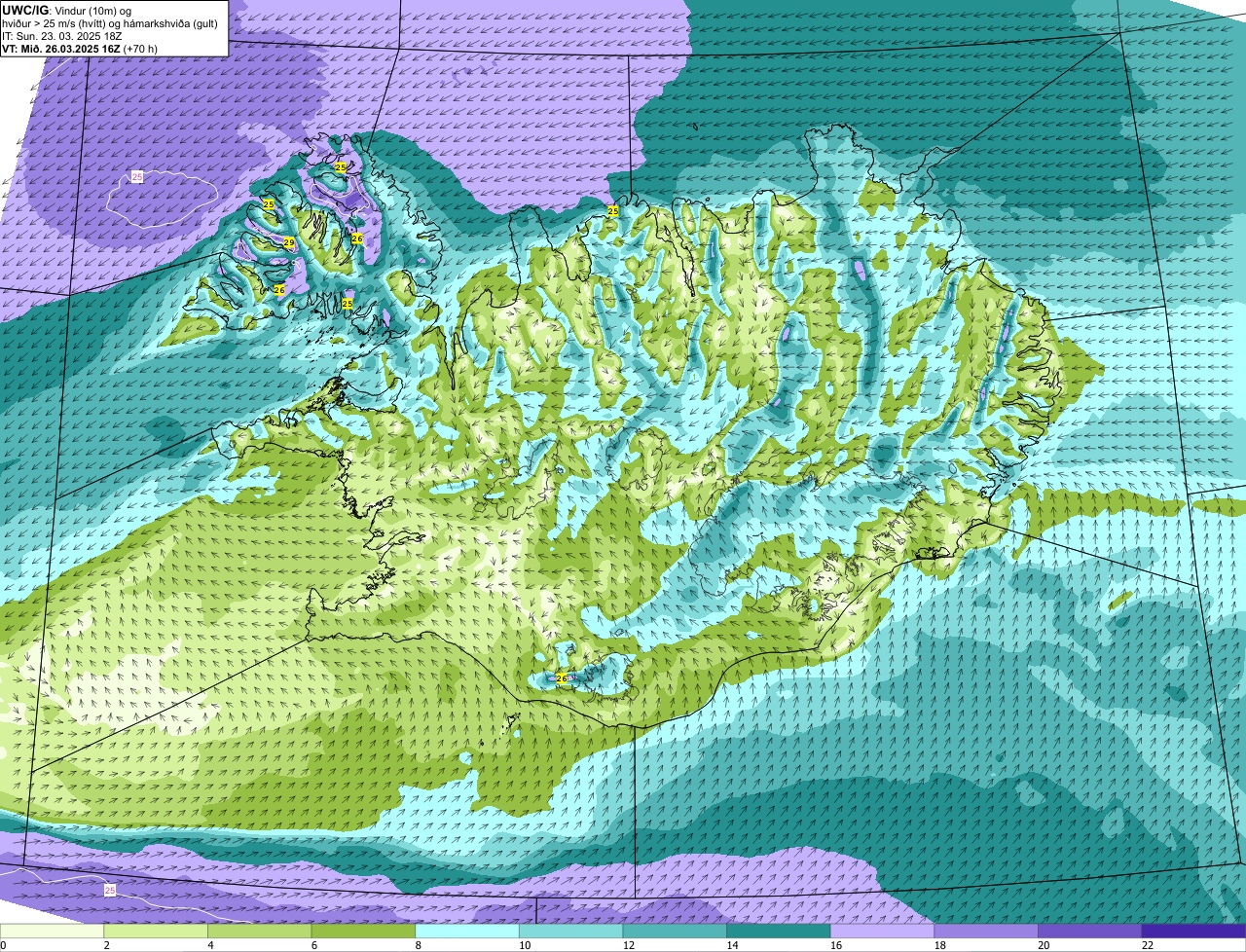Click the "4" value on the legend scale
Image resolution: width=1246 pixels, height=952 pixels.
210,945
